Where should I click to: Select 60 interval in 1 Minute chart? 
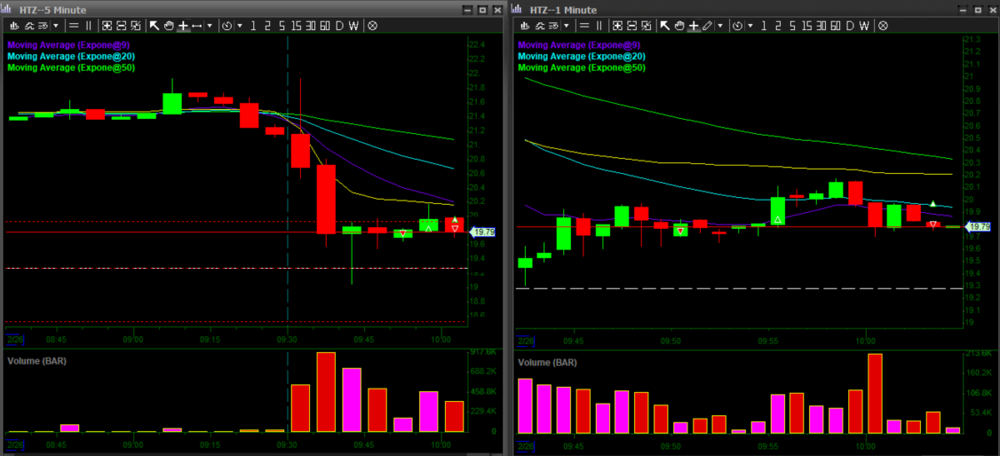tap(834, 24)
